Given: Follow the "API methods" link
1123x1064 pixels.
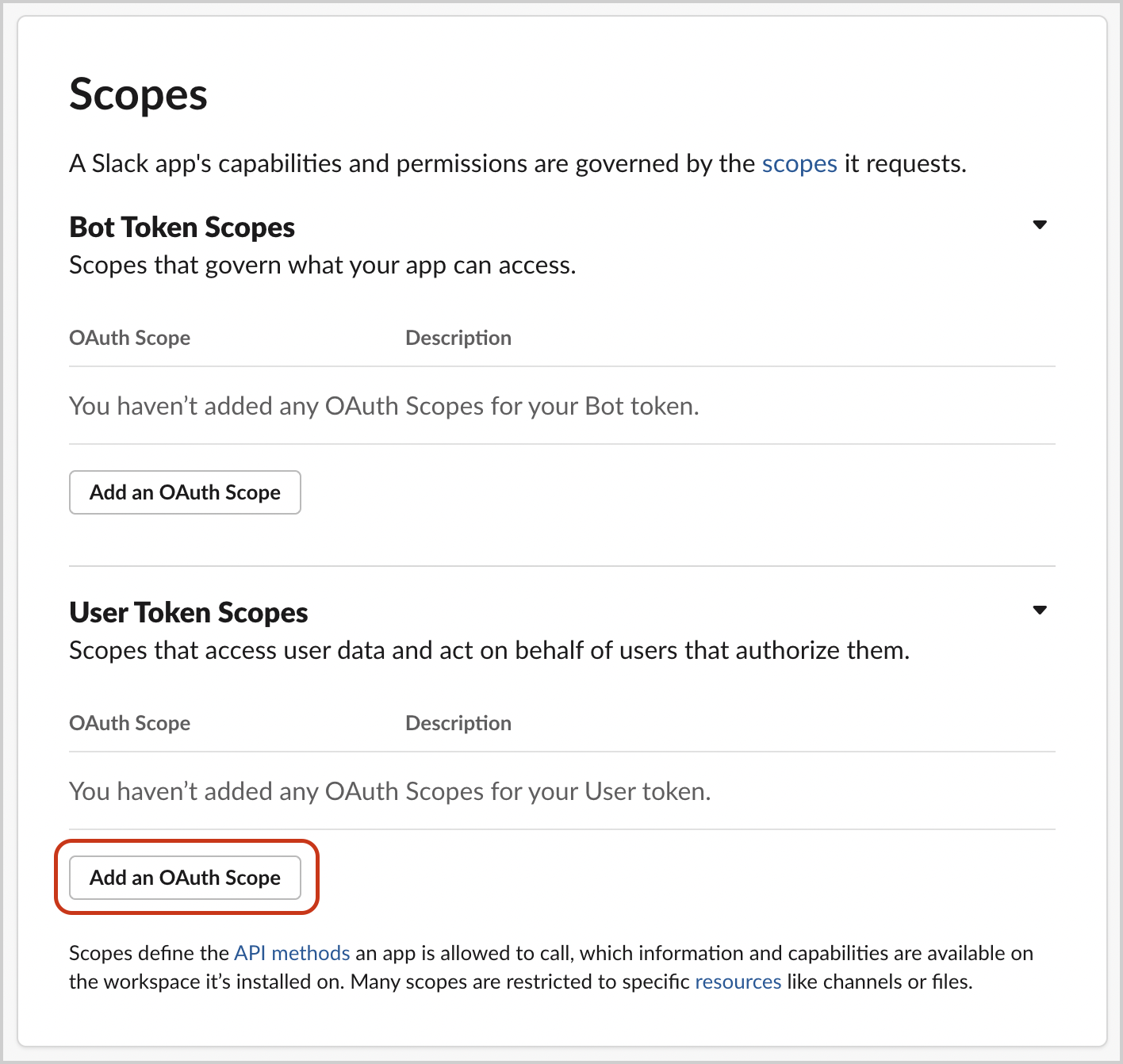Looking at the screenshot, I should click(292, 953).
